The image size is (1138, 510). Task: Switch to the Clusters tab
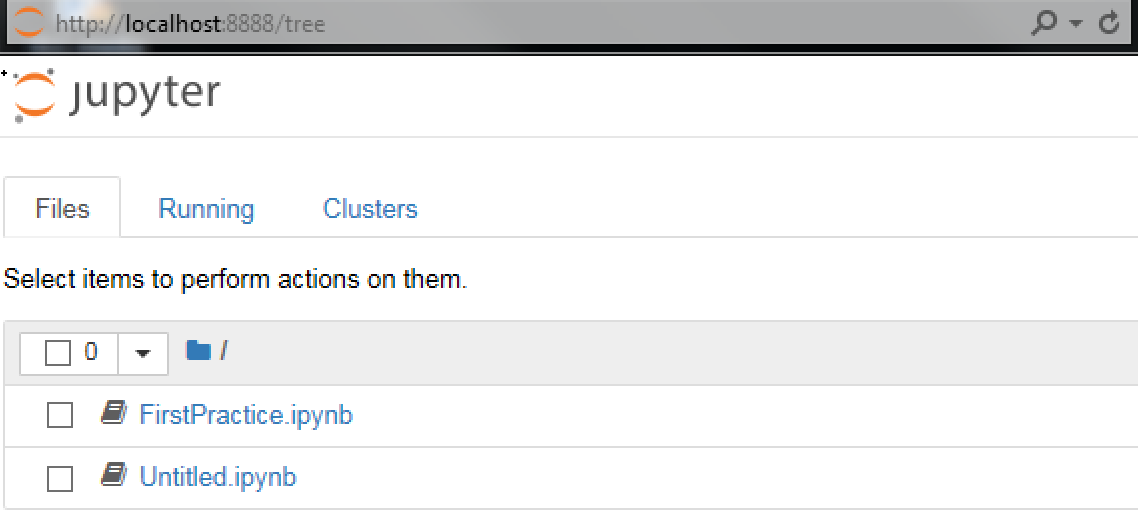(x=370, y=209)
